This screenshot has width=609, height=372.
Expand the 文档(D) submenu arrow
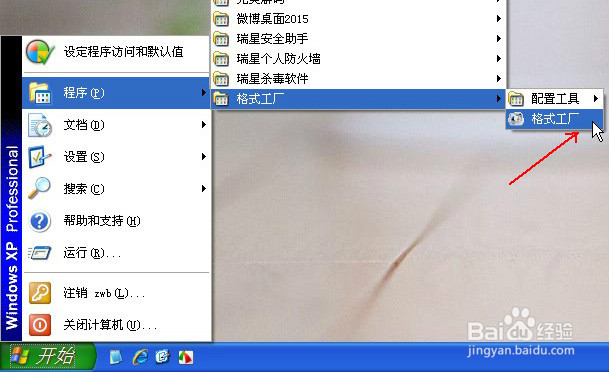(x=204, y=125)
